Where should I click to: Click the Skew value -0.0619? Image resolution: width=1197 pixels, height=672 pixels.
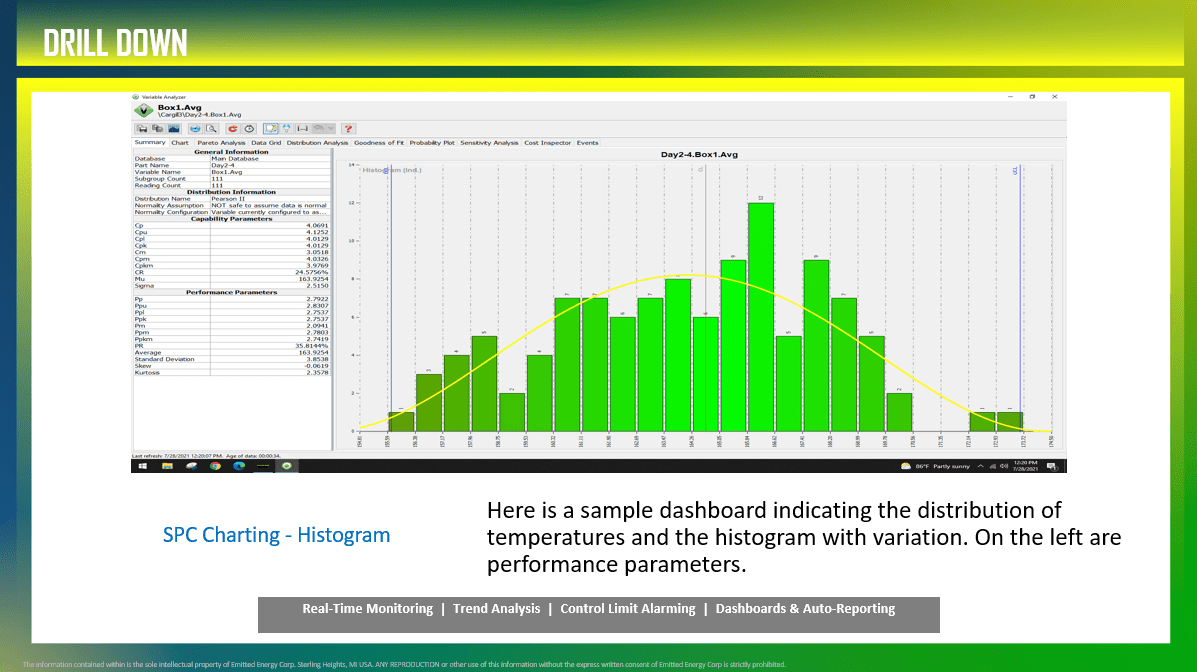[x=316, y=366]
